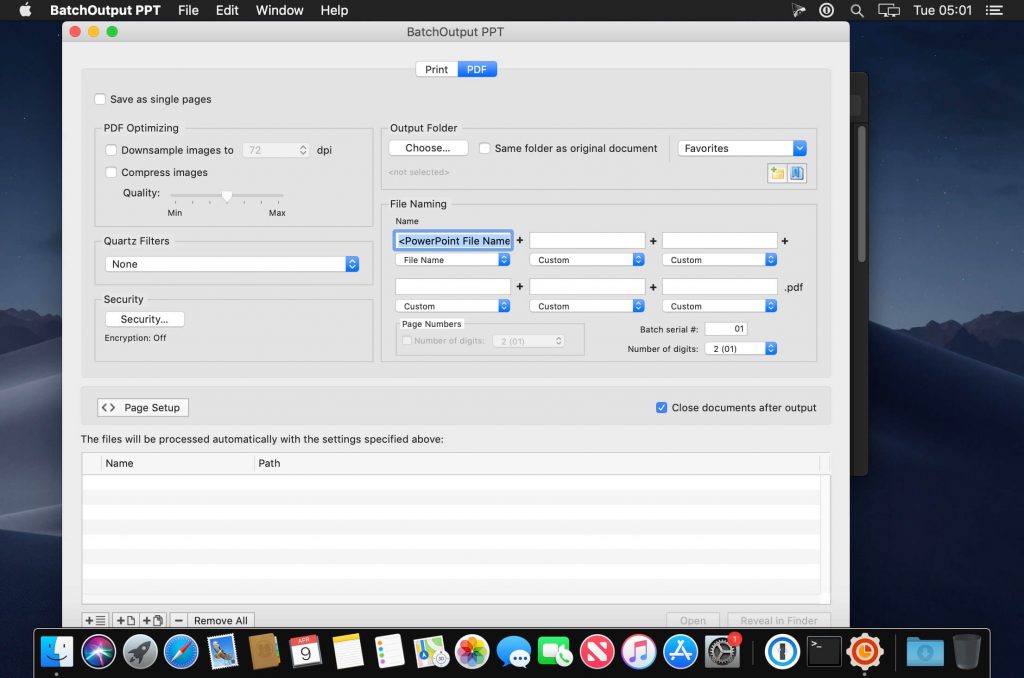Open Safari from the dock
Viewport: 1024px width, 678px height.
[181, 651]
